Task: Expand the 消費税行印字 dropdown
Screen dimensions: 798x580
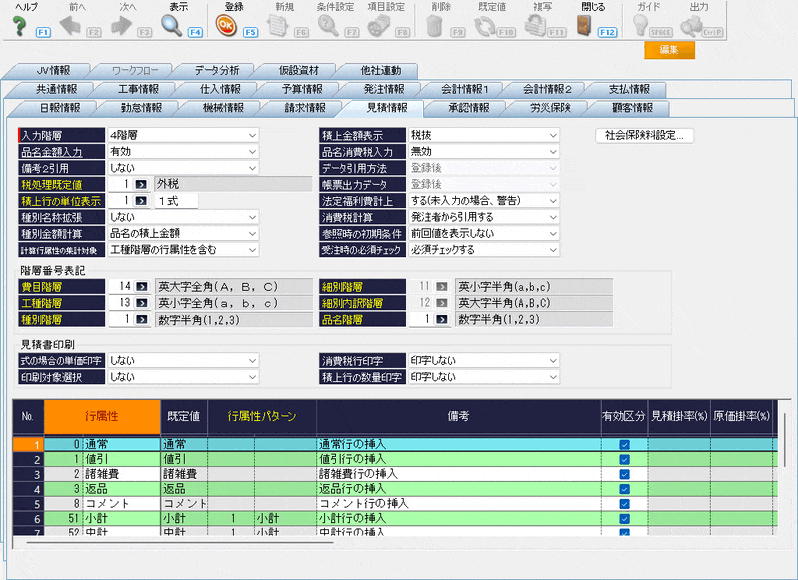Action: (552, 360)
